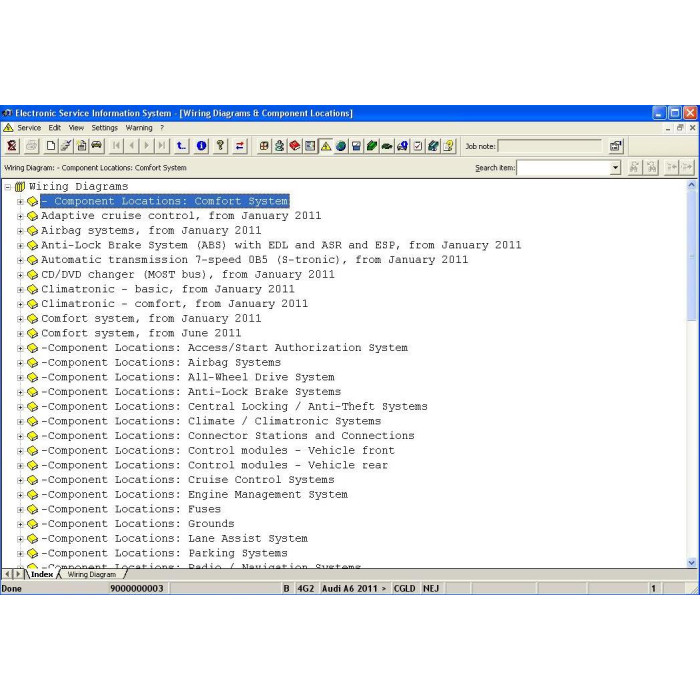The height and width of the screenshot is (700, 700).
Task: Click the vertical scrollbar down arrow
Action: click(692, 562)
